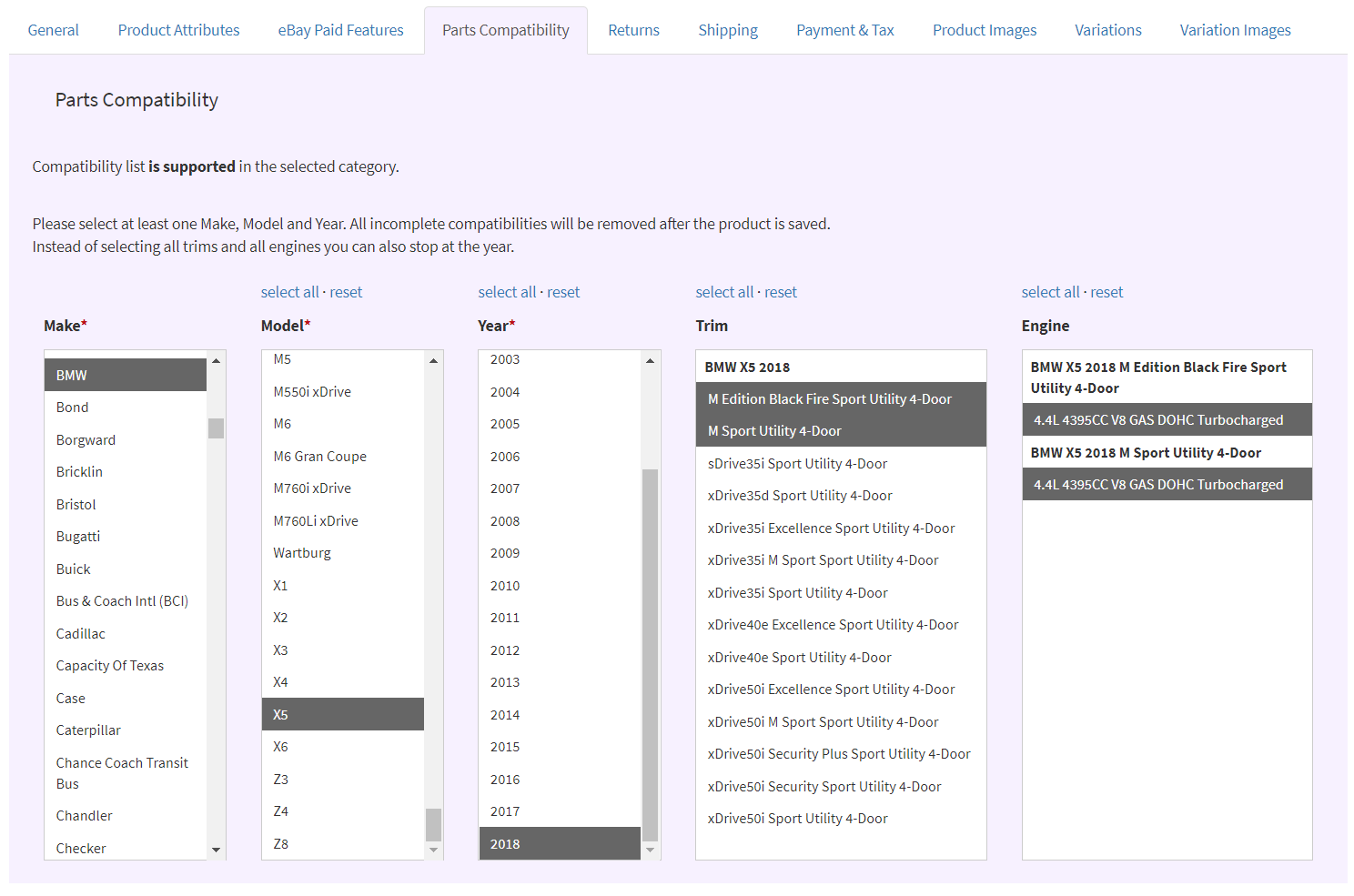Pick Caterpillar in the Make list
Image resolution: width=1354 pixels, height=896 pixels.
click(x=126, y=730)
